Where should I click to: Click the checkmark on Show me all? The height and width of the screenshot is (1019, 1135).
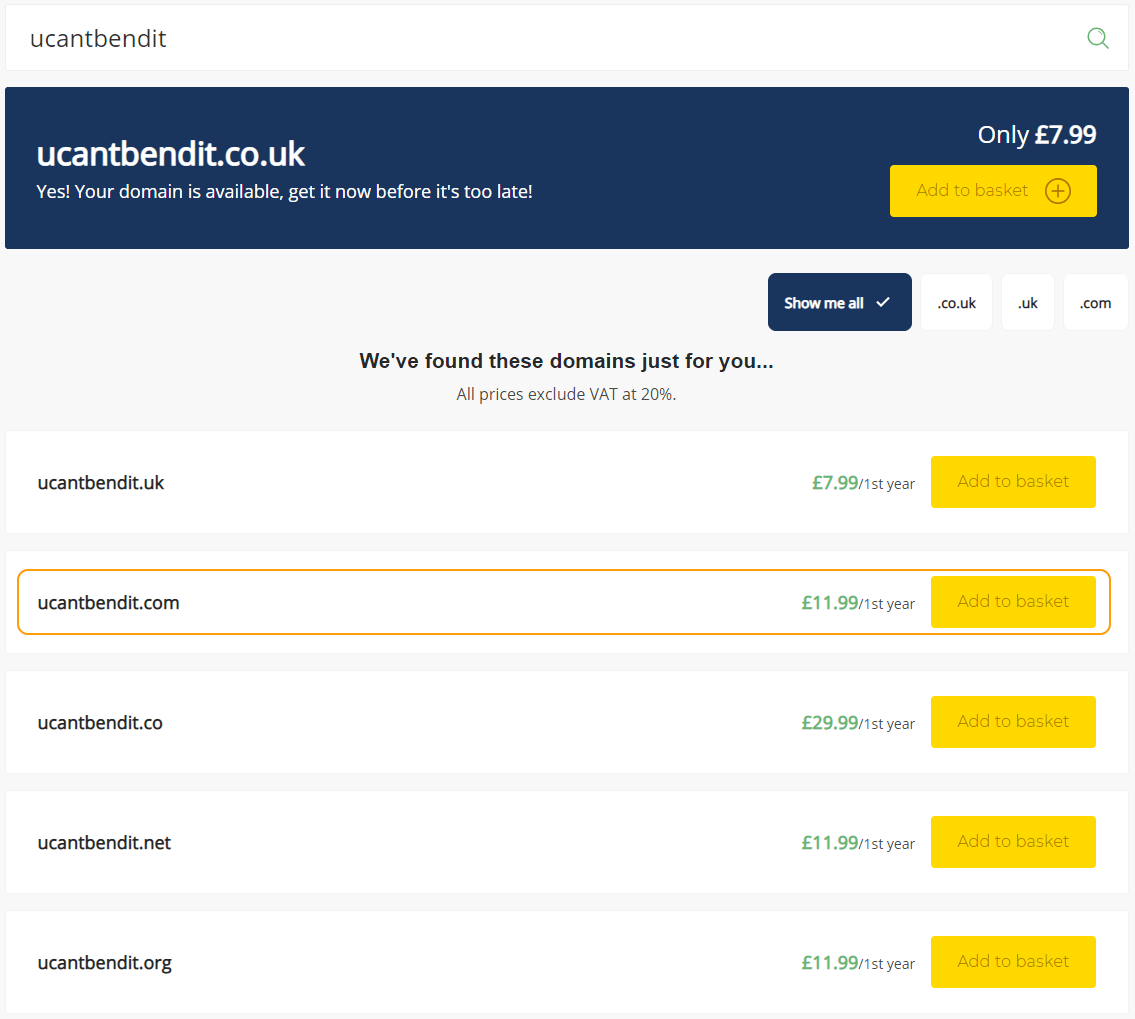coord(882,303)
